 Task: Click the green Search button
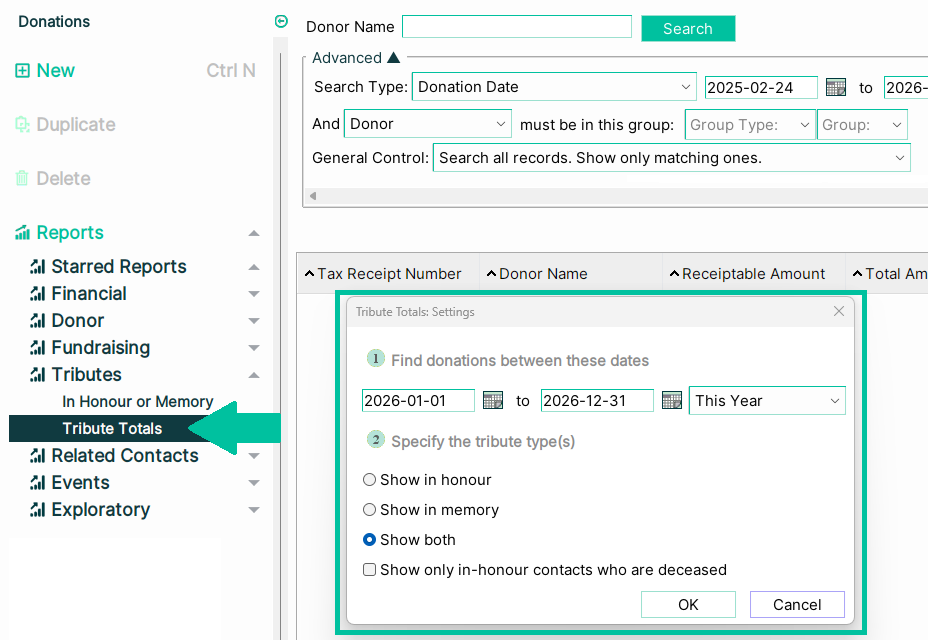[x=687, y=29]
